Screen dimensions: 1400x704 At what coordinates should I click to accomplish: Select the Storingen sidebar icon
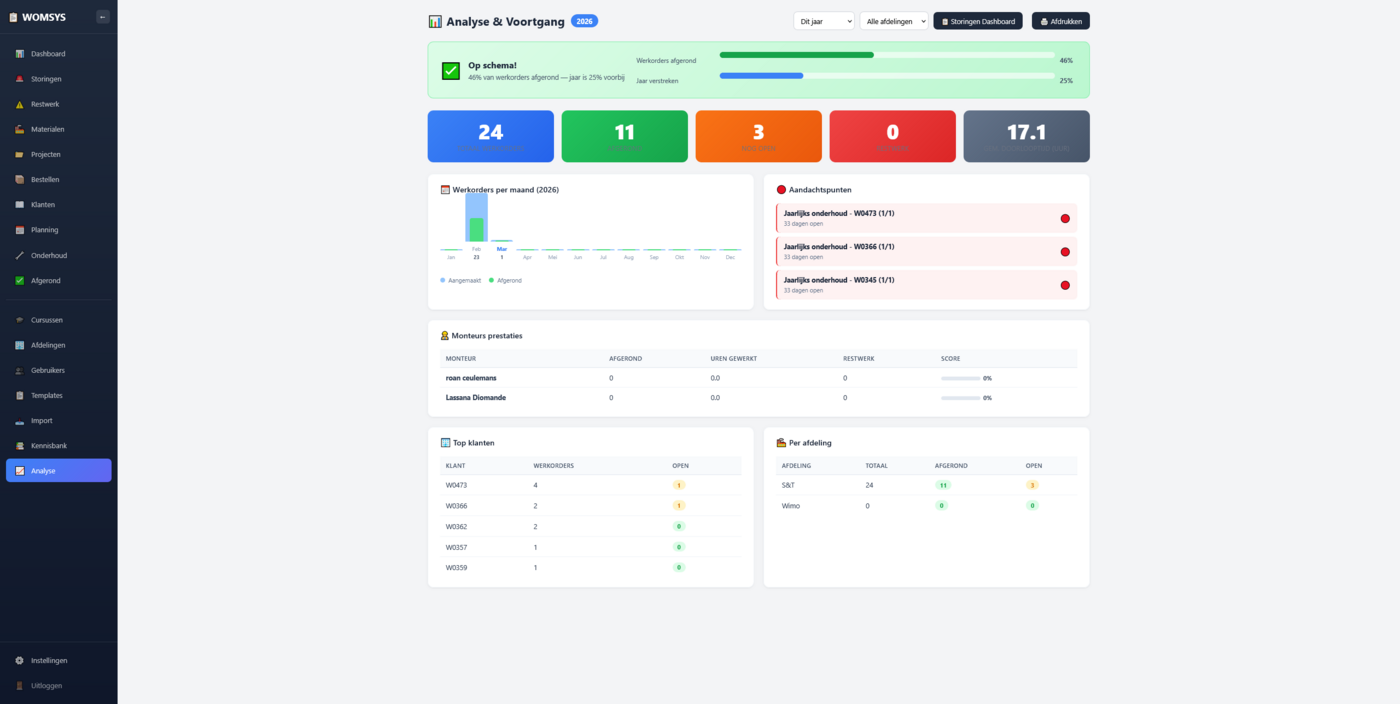(20, 78)
